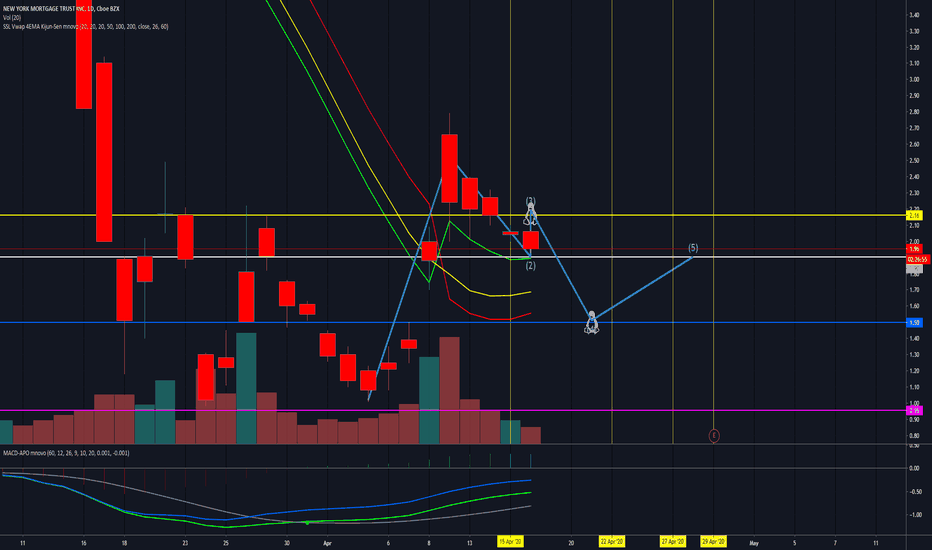This screenshot has width=932, height=550.
Task: Select the yellow horizontal line at 2.16
Action: 452,215
